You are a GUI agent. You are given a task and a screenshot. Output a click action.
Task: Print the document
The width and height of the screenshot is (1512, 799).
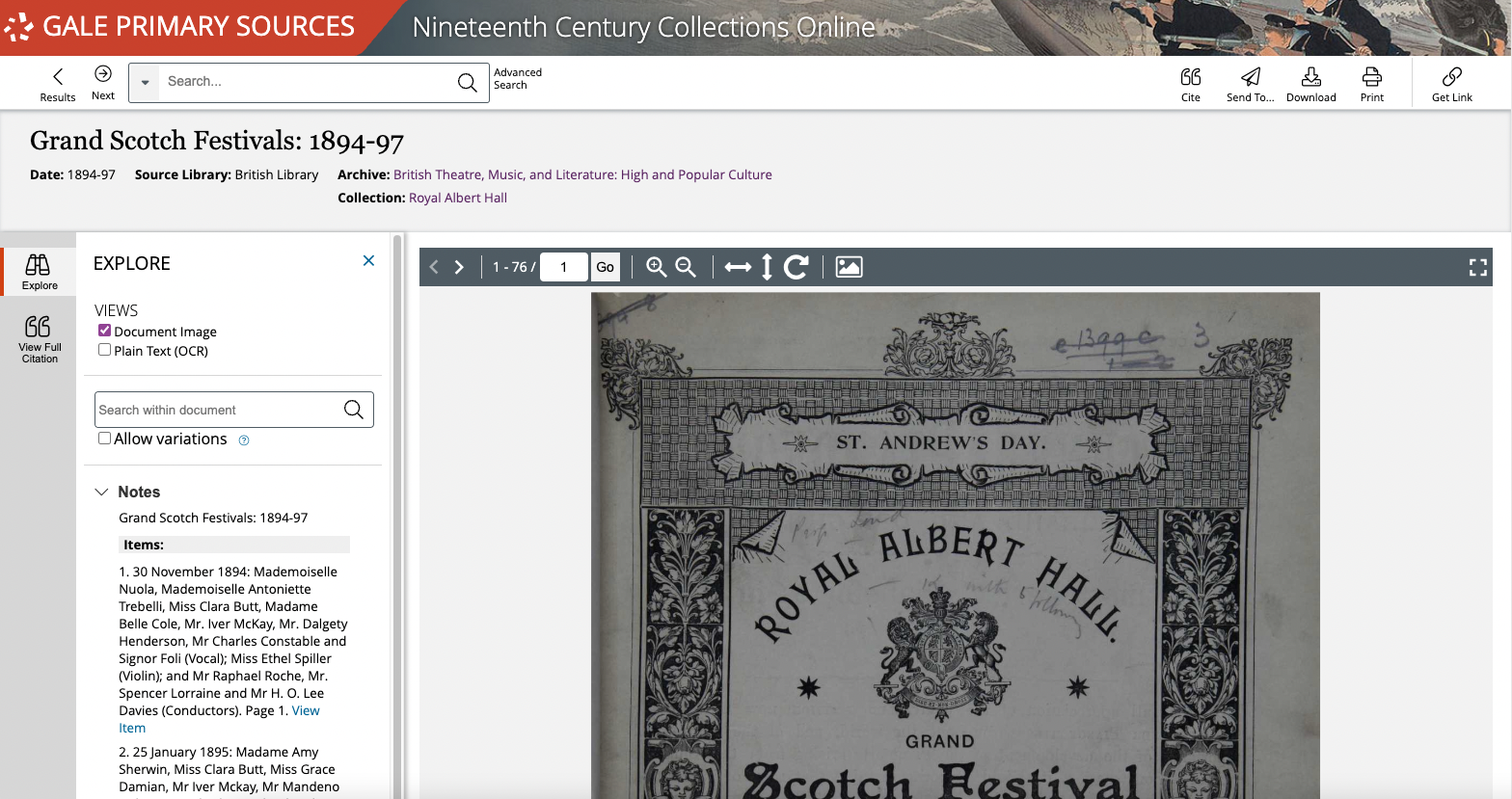(x=1372, y=84)
